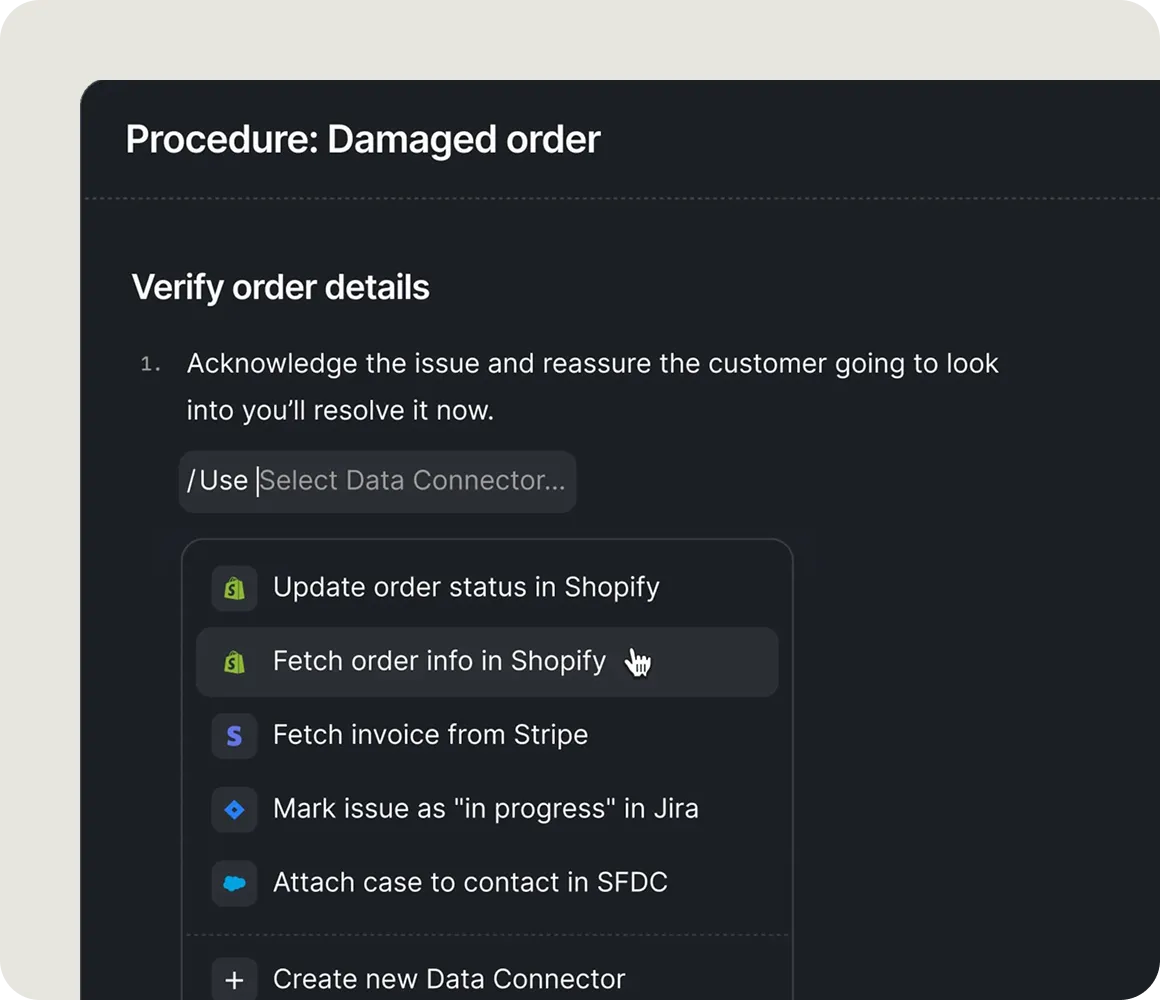Click the Shopify icon beside Fetch order info

(234, 662)
